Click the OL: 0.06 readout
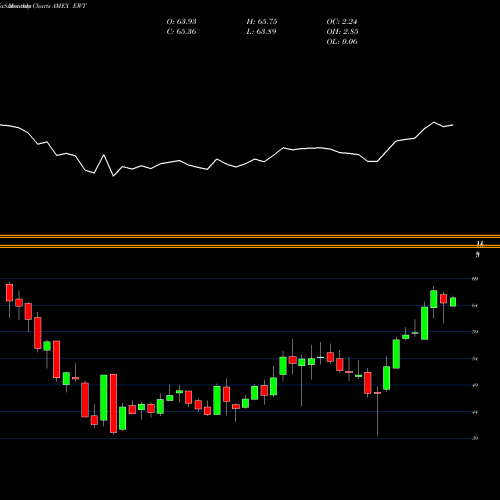The image size is (500, 500). click(x=342, y=42)
